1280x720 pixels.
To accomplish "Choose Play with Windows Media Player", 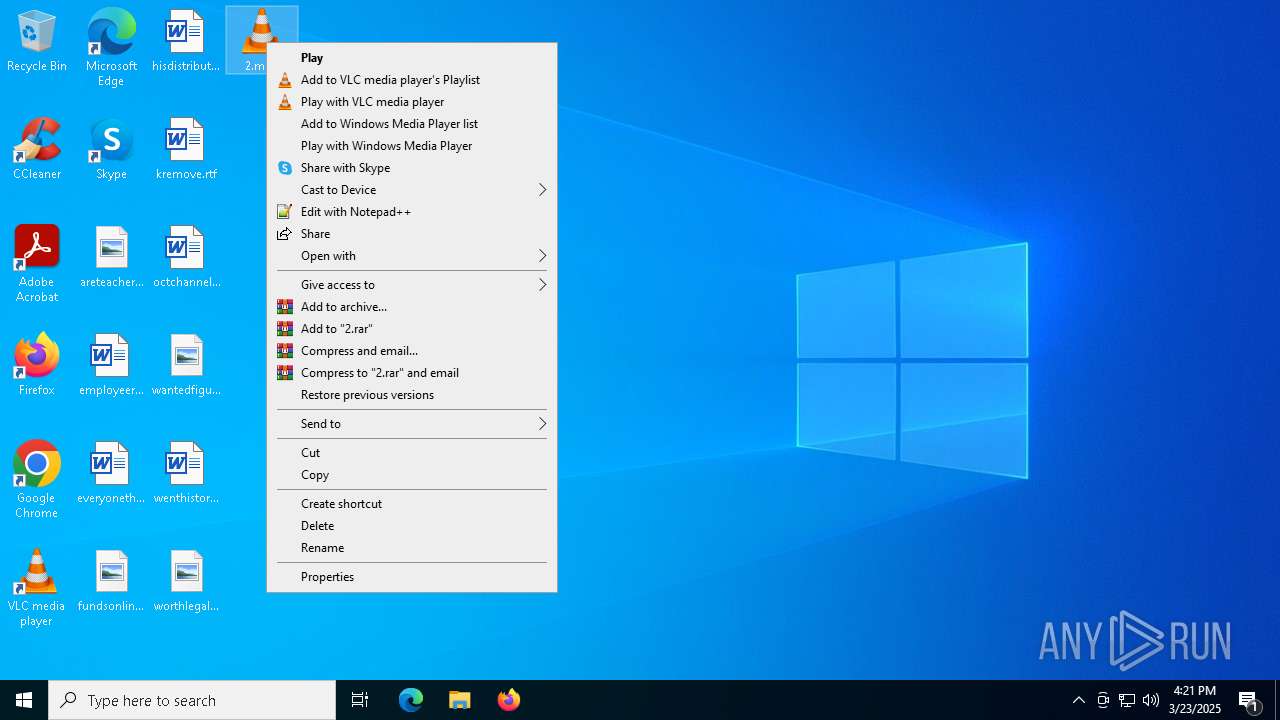I will coord(412,146).
